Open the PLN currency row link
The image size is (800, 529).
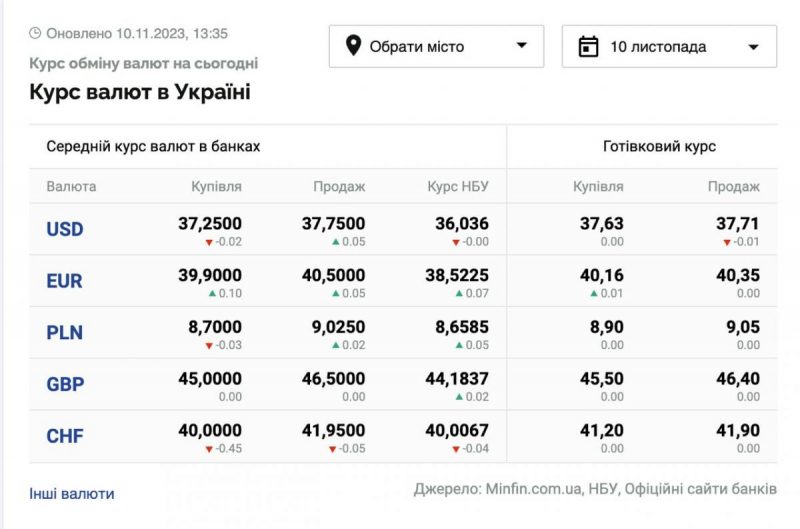64,333
